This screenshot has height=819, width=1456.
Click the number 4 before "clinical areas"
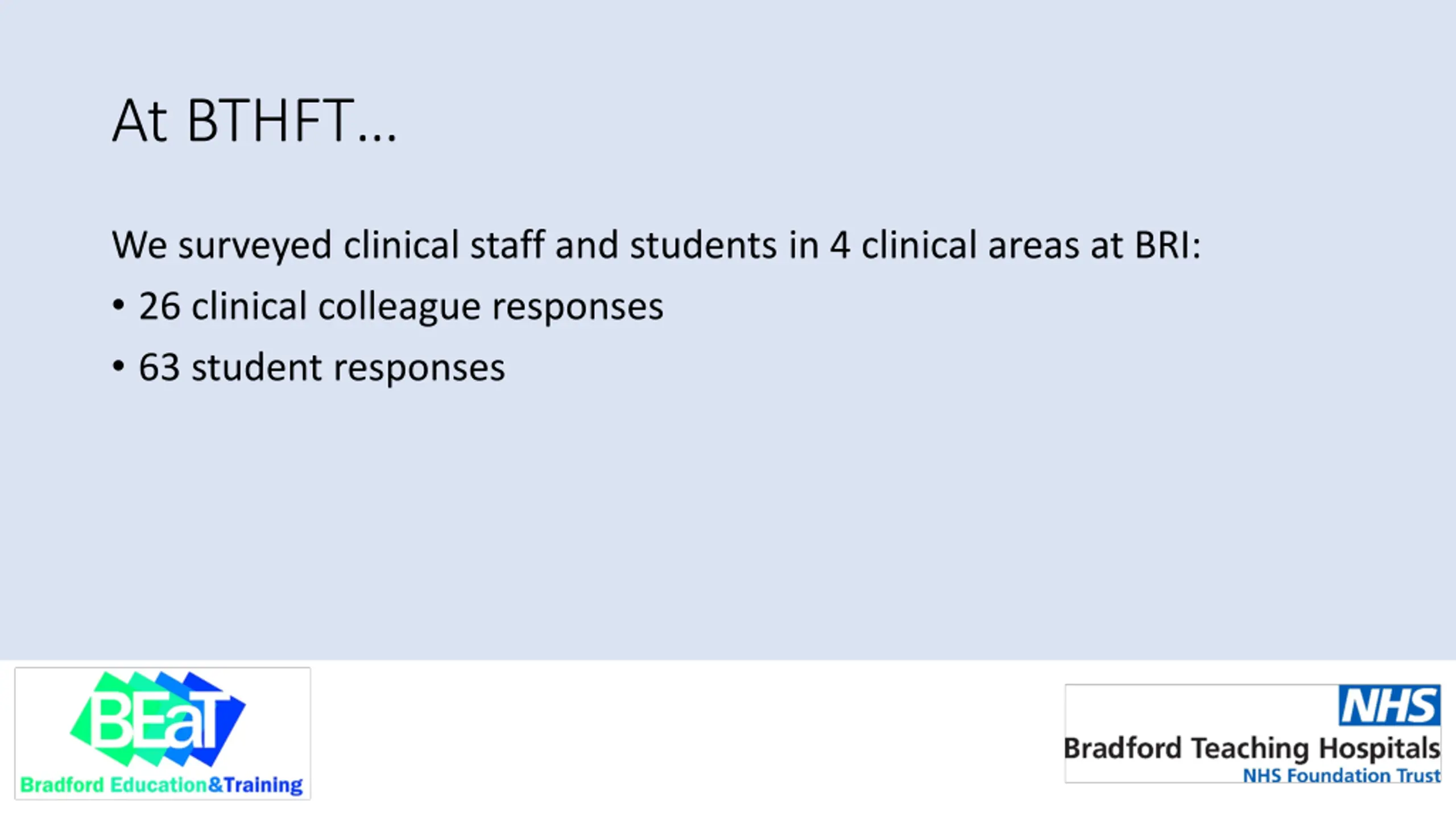tap(840, 245)
